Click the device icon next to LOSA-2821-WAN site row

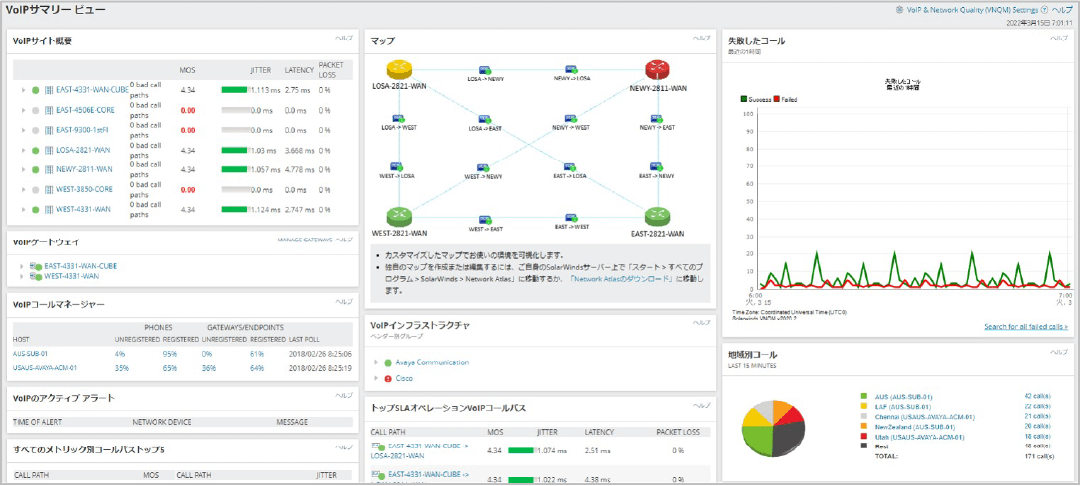click(49, 150)
